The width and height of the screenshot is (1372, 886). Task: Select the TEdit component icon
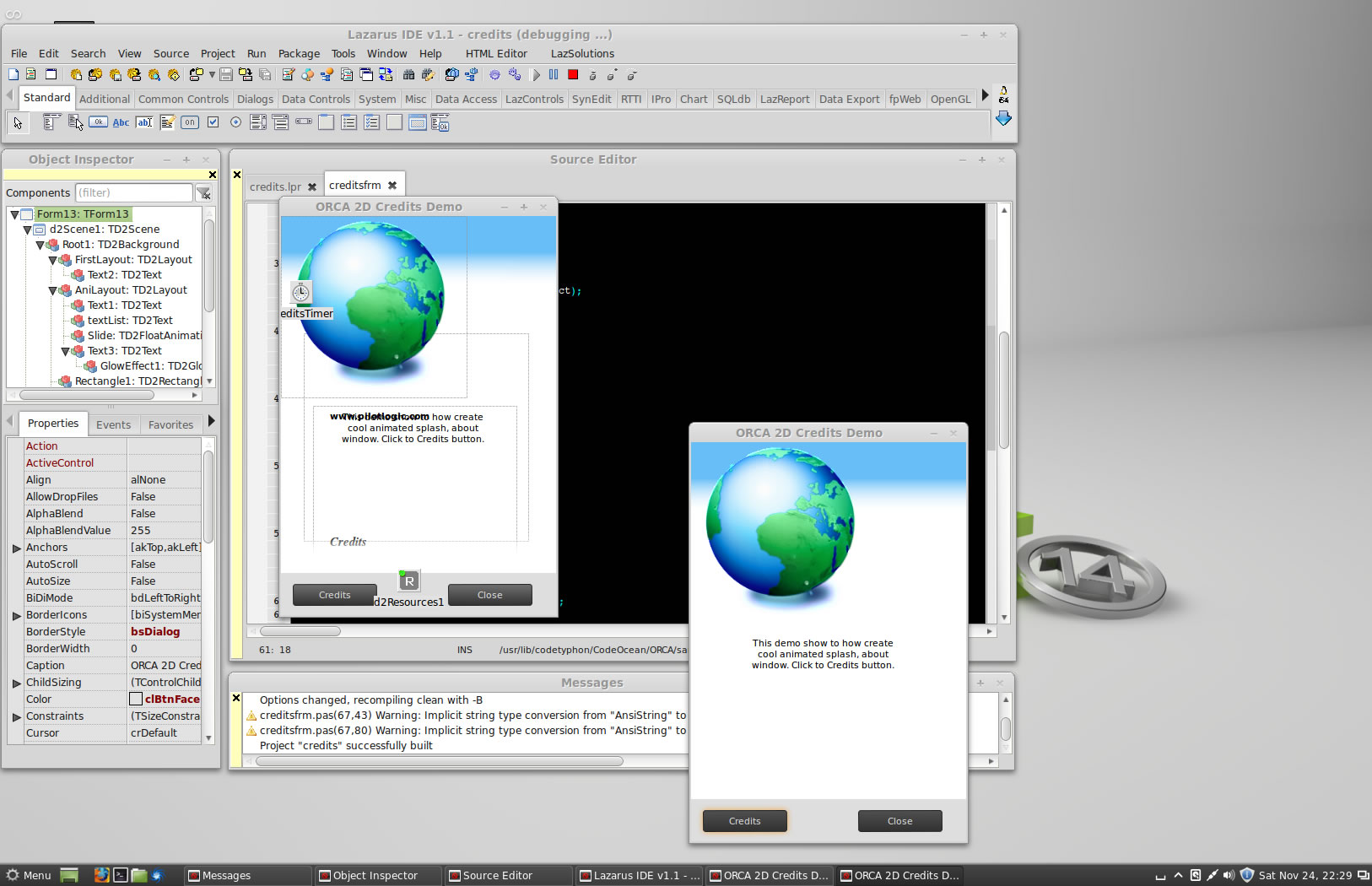(144, 123)
